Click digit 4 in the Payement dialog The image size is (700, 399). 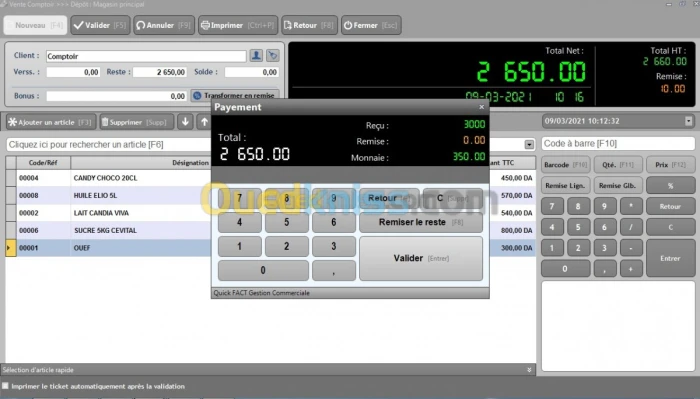click(240, 222)
